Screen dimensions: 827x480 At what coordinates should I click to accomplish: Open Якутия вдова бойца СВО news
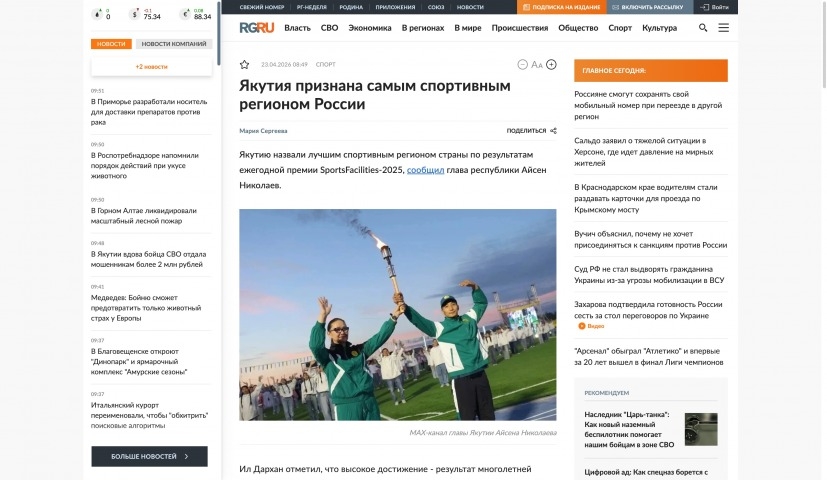pyautogui.click(x=149, y=260)
